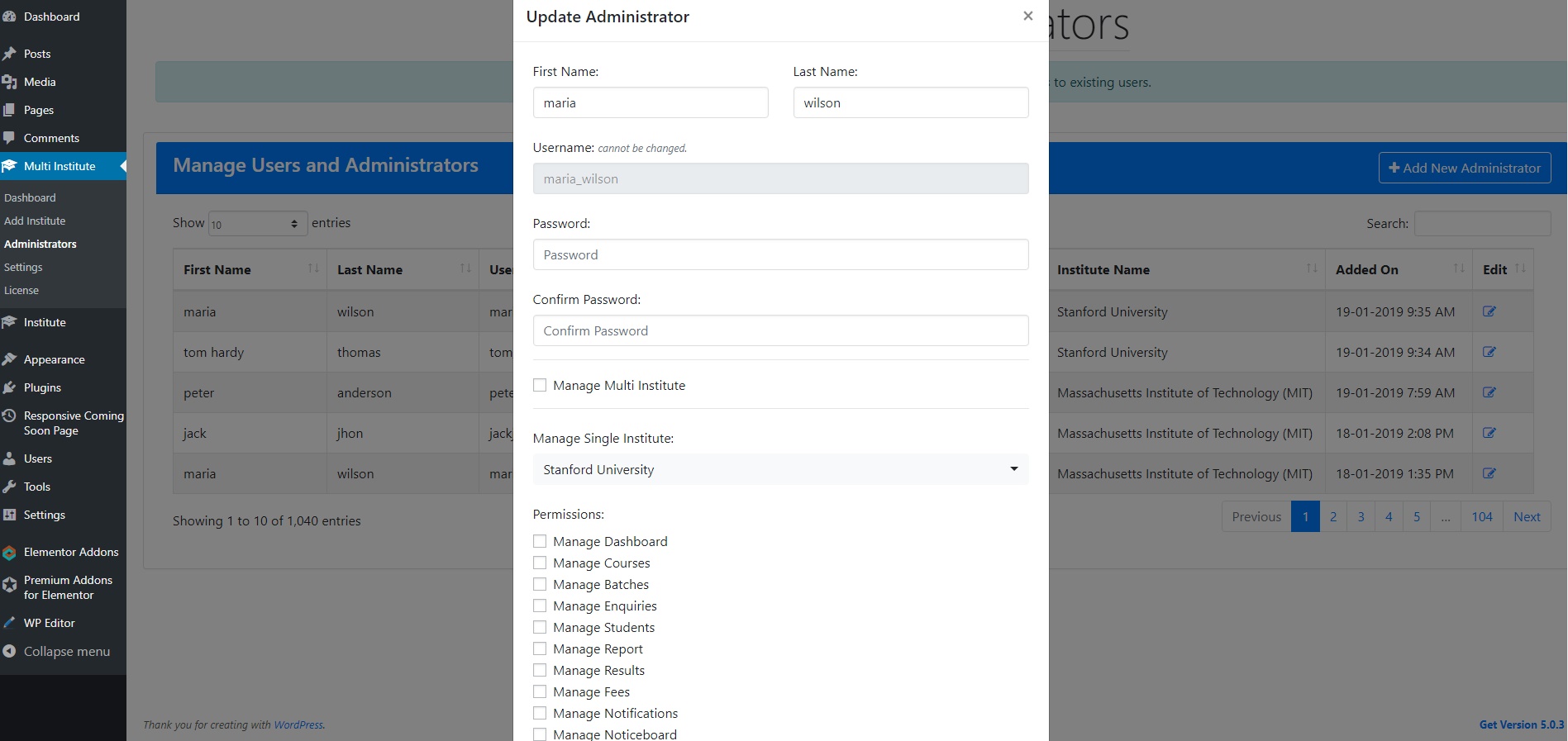Jump to page 104 of the table

pyautogui.click(x=1482, y=516)
